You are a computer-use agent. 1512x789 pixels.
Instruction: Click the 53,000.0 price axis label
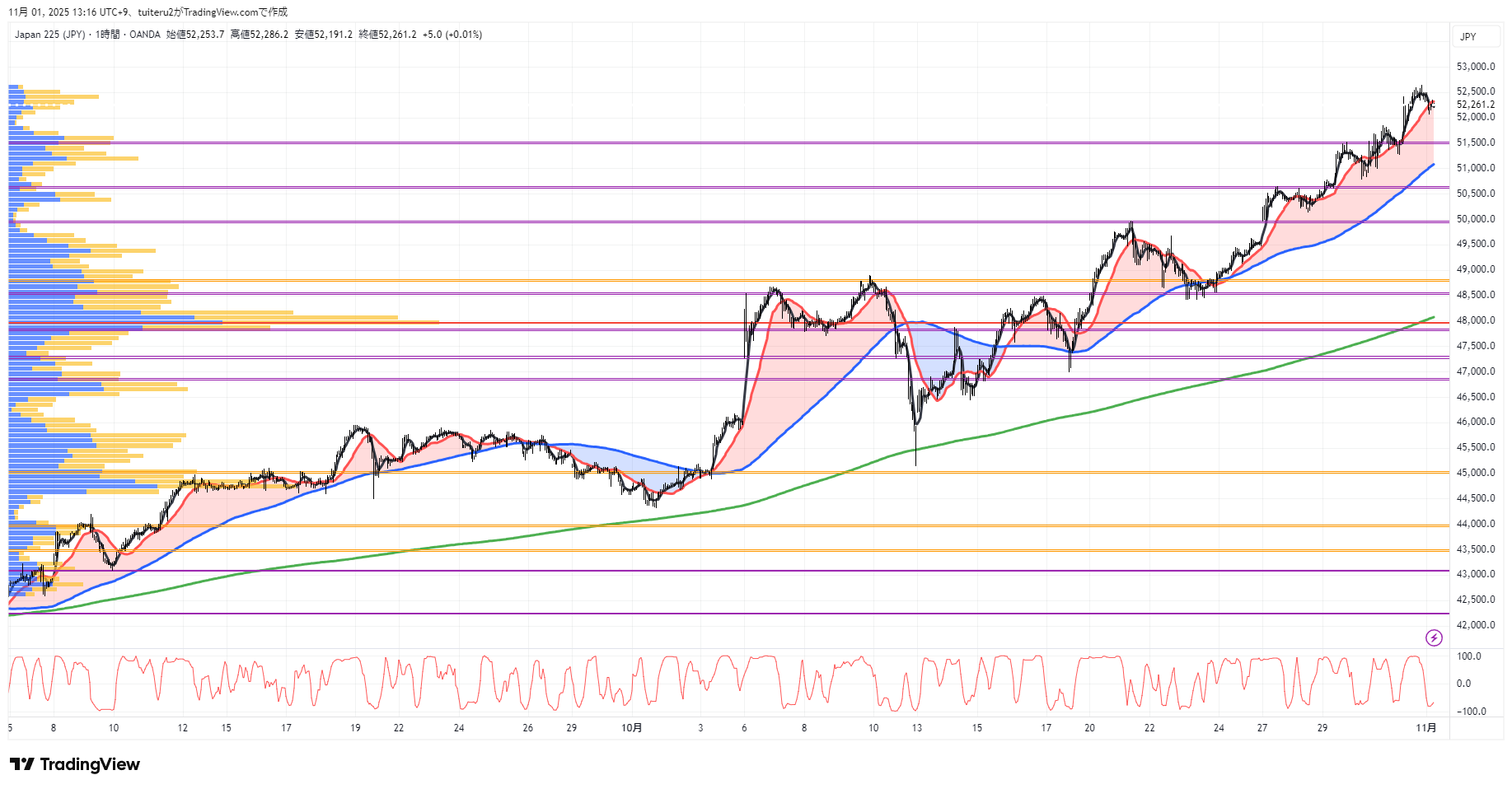1475,67
